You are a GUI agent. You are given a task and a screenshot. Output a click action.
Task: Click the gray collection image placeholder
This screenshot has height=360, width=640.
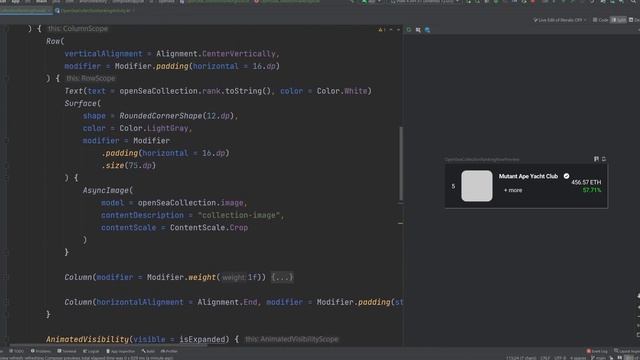pyautogui.click(x=477, y=186)
